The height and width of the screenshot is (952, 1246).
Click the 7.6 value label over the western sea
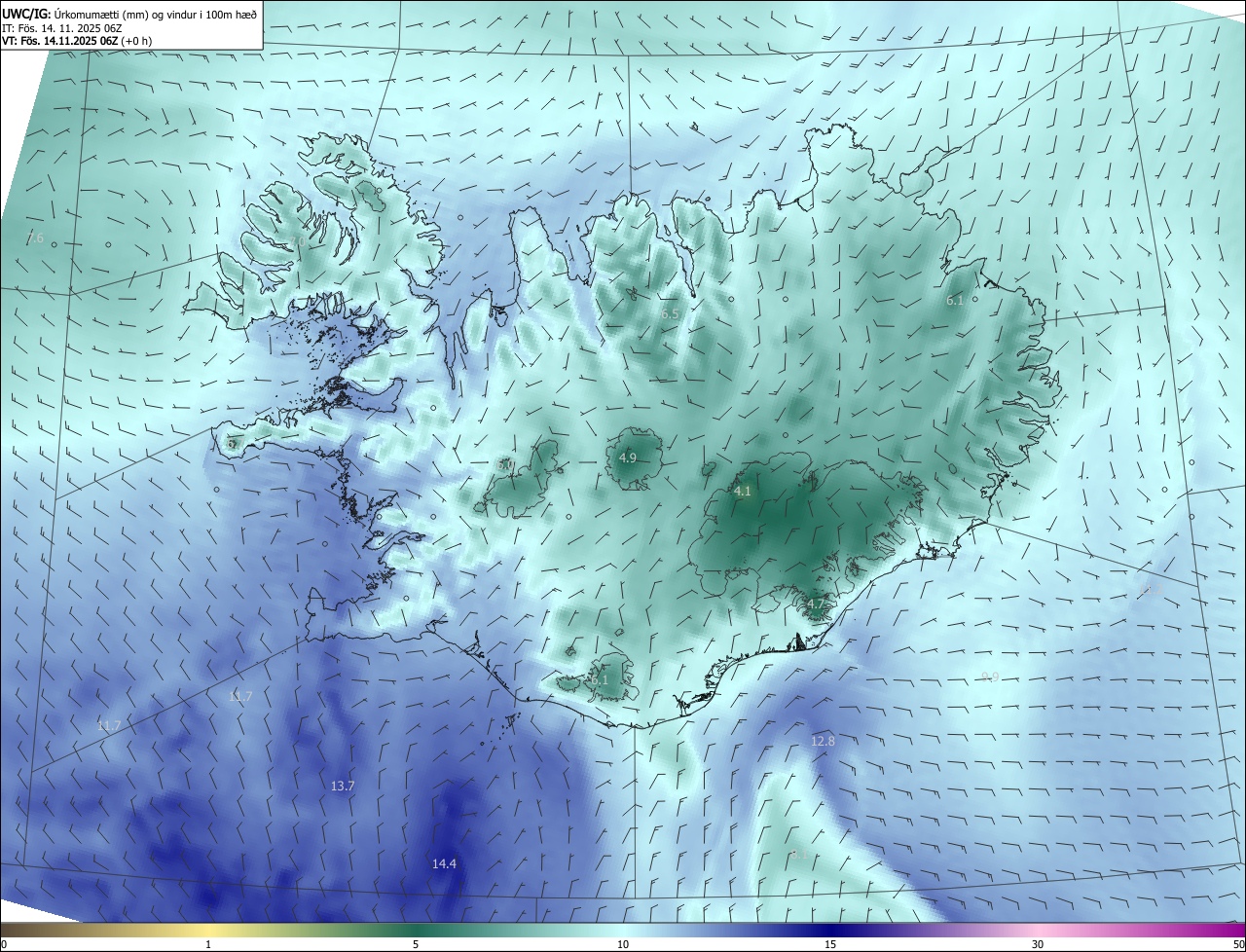[x=35, y=238]
